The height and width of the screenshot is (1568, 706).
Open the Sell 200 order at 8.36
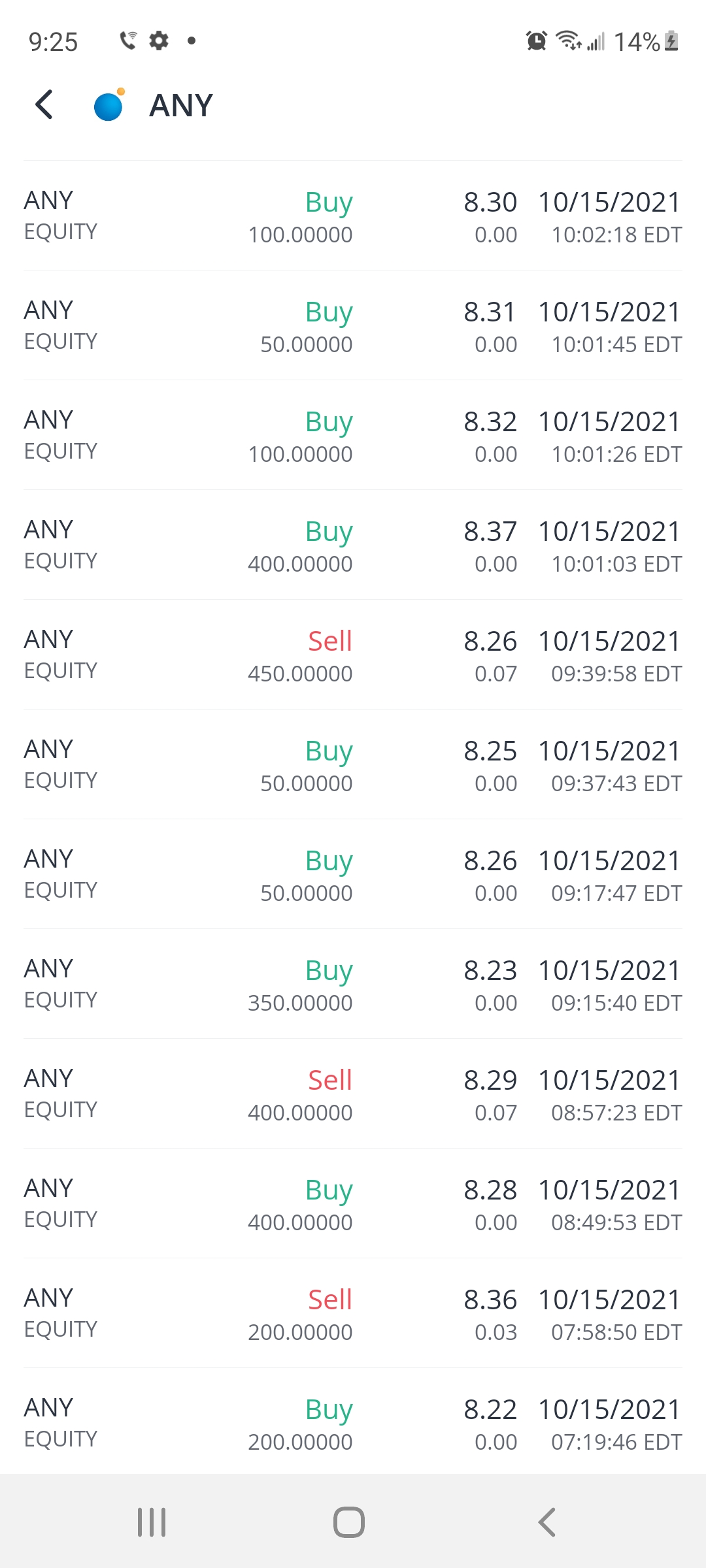pyautogui.click(x=353, y=1313)
